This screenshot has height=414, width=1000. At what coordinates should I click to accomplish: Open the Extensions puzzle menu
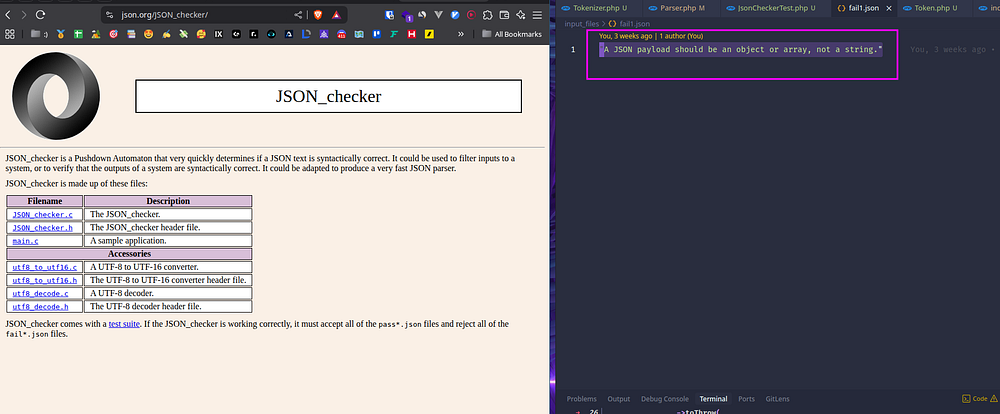coord(487,14)
